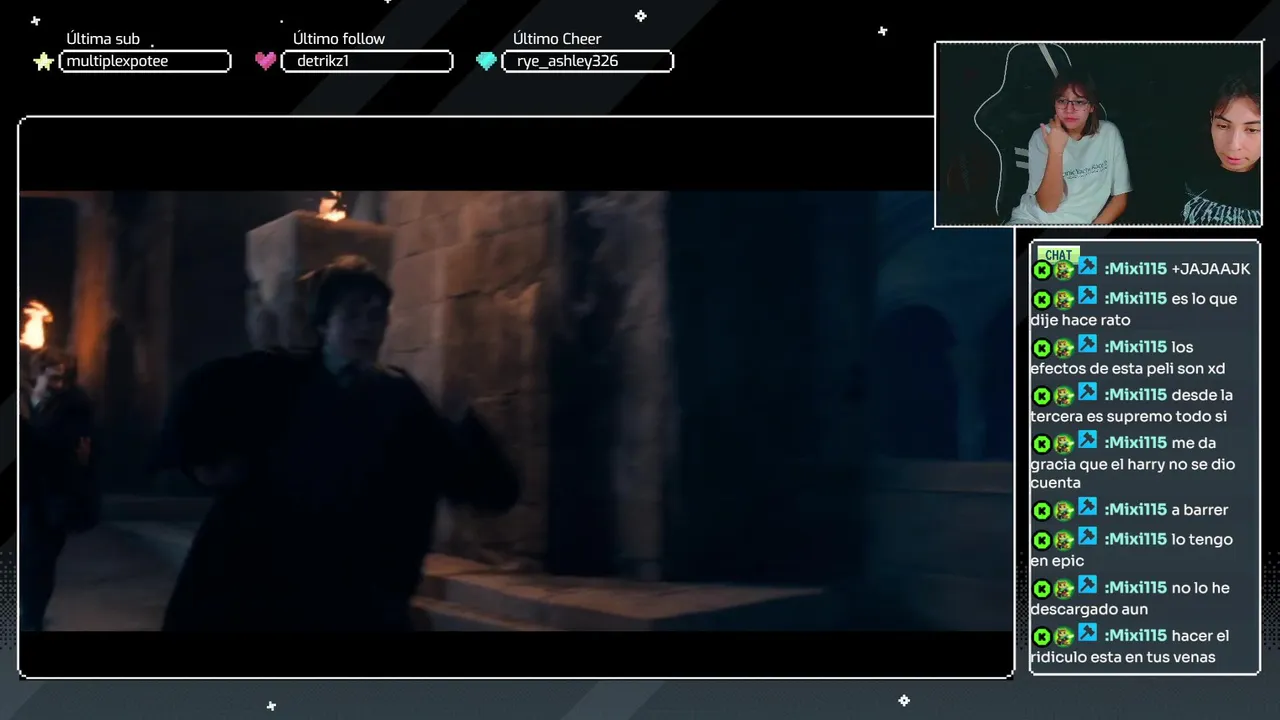1280x720 pixels.
Task: Click green X badge on 'desde la tercera' message
Action: point(1042,396)
